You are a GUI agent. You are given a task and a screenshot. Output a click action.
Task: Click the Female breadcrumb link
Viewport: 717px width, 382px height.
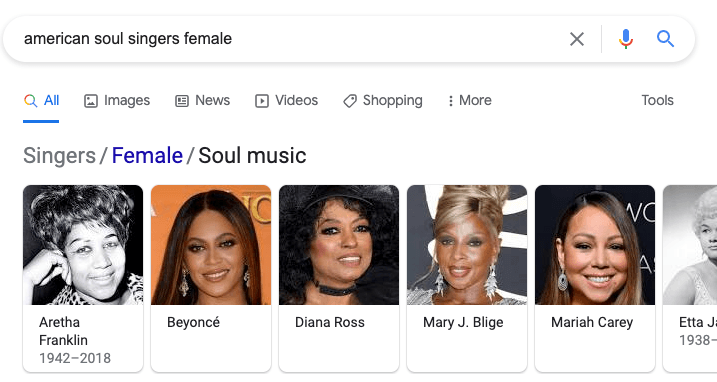click(147, 156)
